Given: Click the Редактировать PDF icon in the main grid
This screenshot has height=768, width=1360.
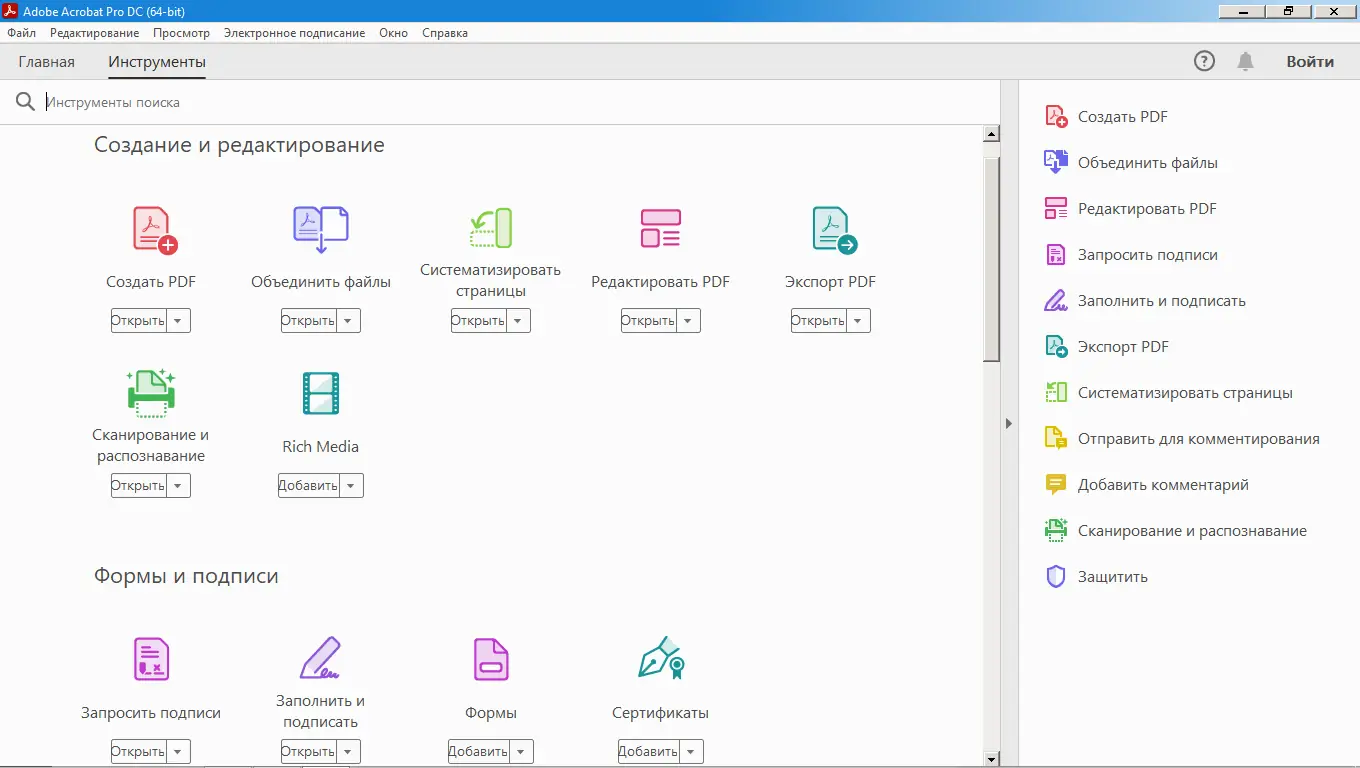Looking at the screenshot, I should [661, 228].
